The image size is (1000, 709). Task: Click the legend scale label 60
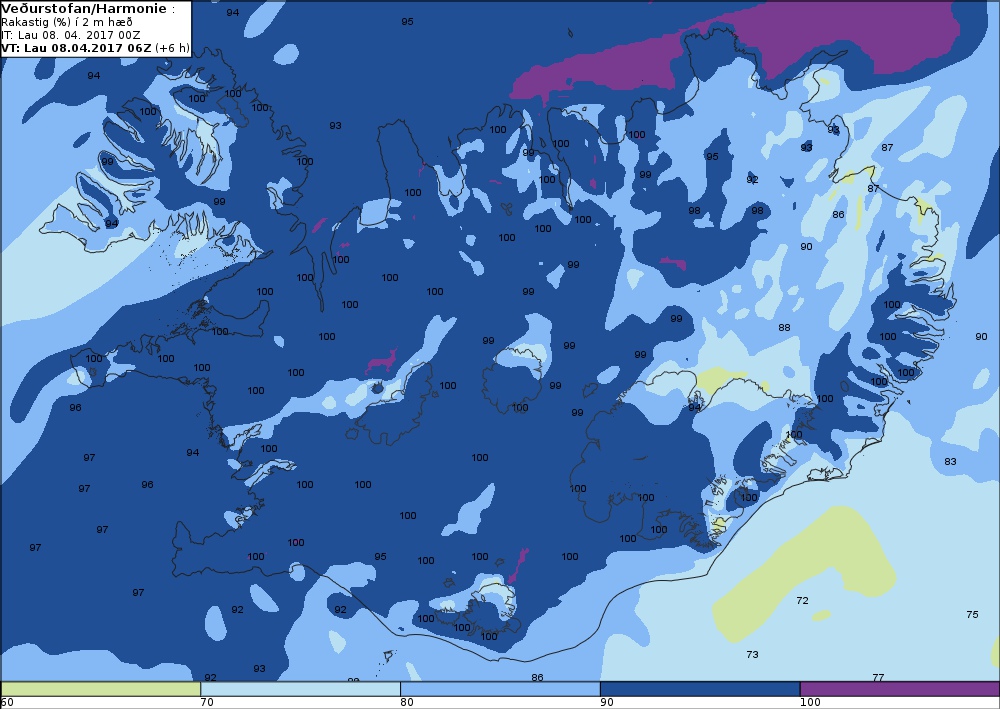(x=7, y=703)
